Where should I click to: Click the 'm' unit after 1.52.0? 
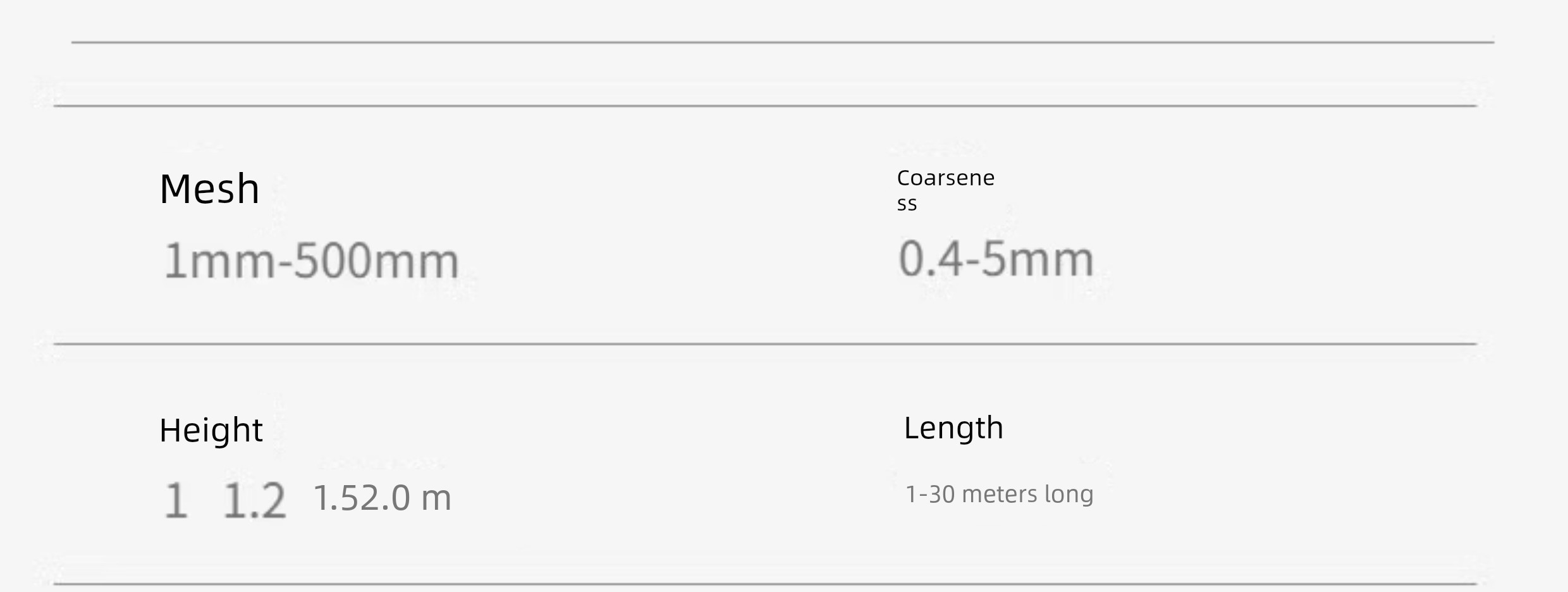point(436,499)
